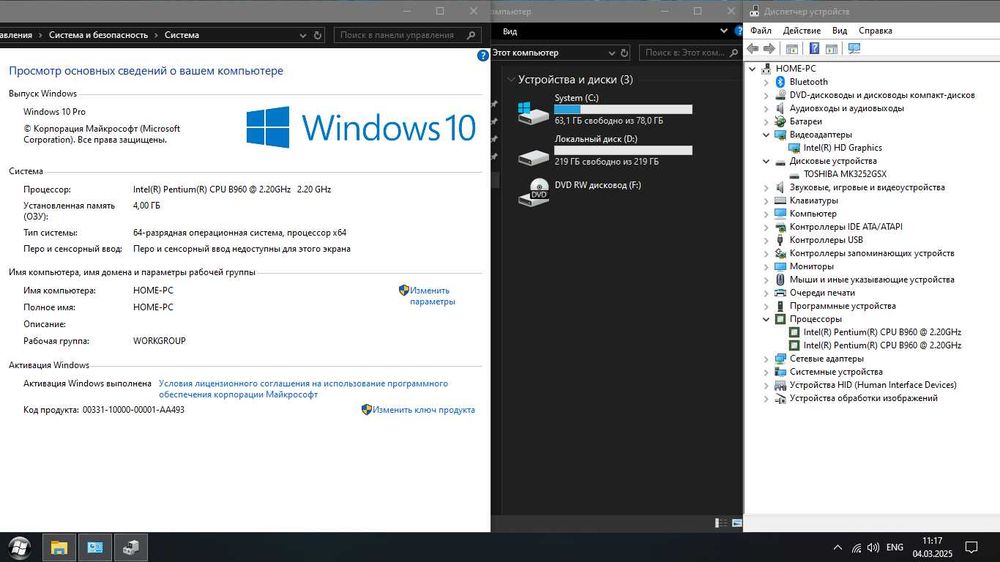1000x562 pixels.
Task: Open the license agreement terms link
Action: pos(303,389)
